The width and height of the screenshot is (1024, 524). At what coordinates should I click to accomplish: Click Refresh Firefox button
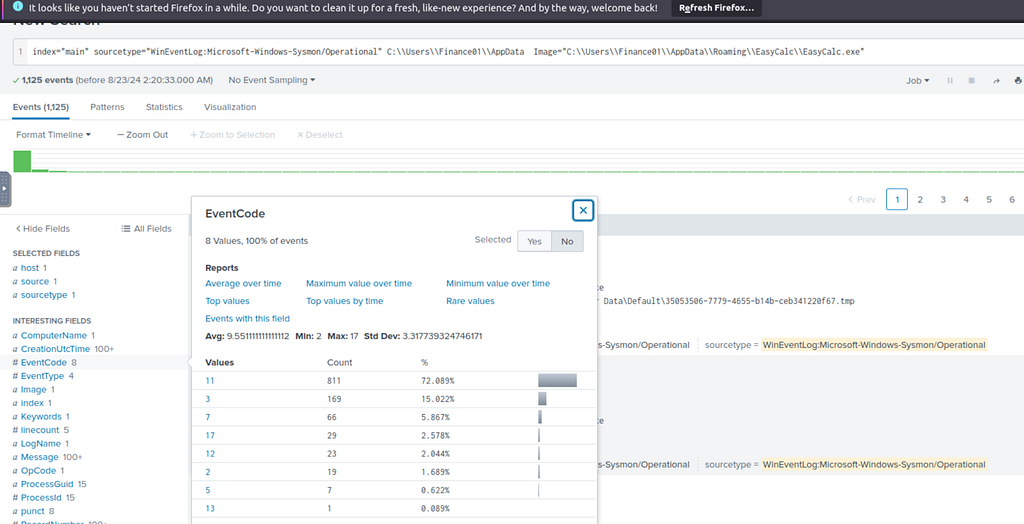tap(716, 8)
